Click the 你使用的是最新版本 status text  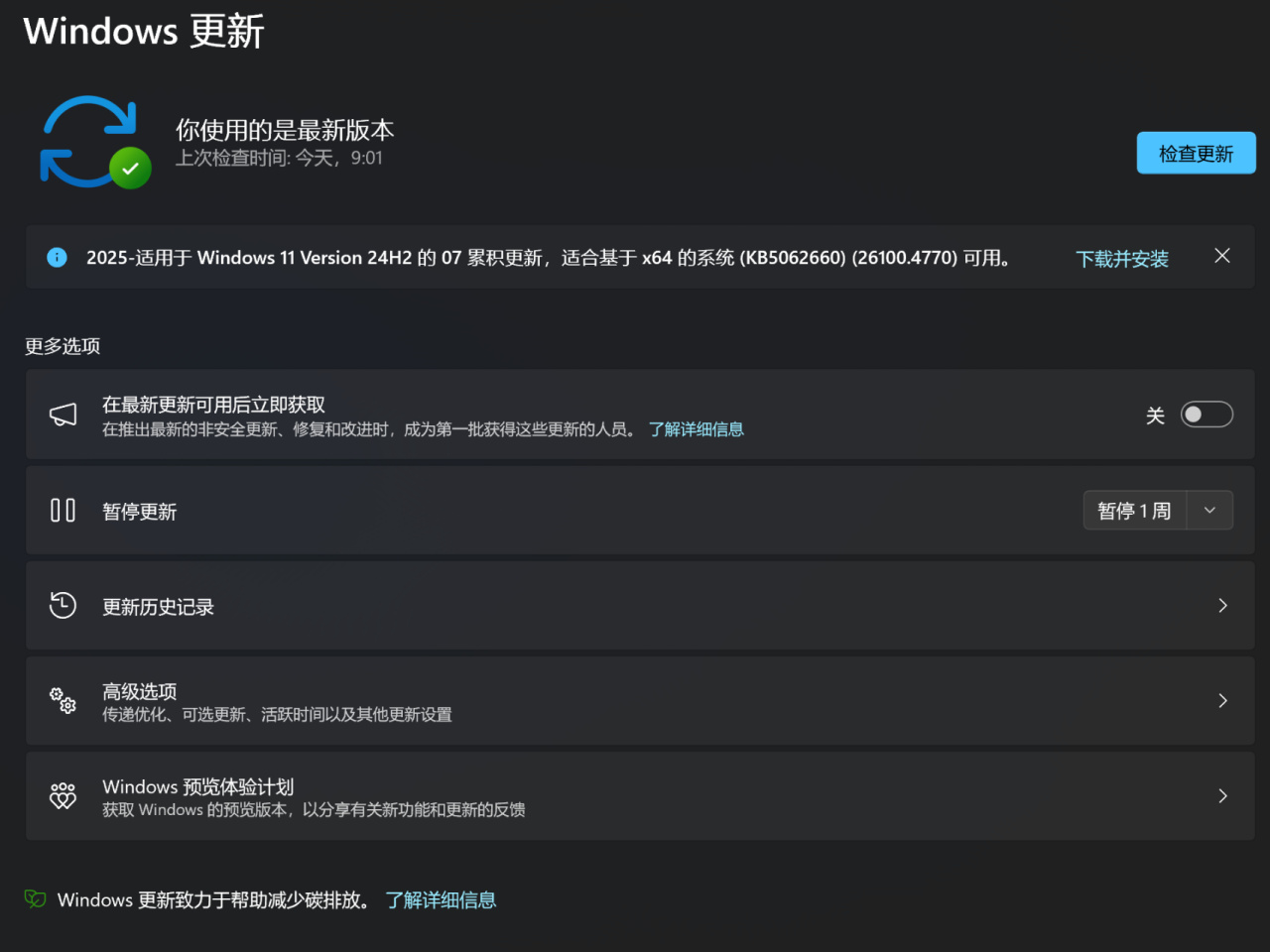(x=285, y=130)
